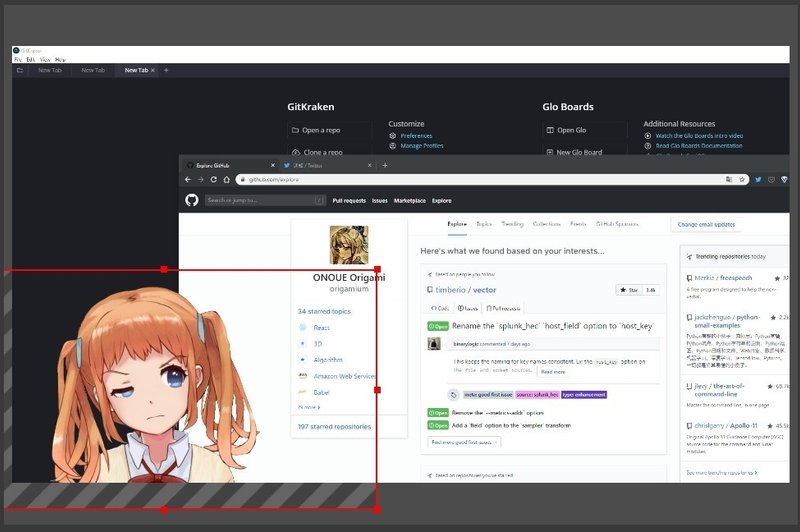This screenshot has height=532, width=800.
Task: Click Pull requests in GitHub header
Action: (349, 201)
